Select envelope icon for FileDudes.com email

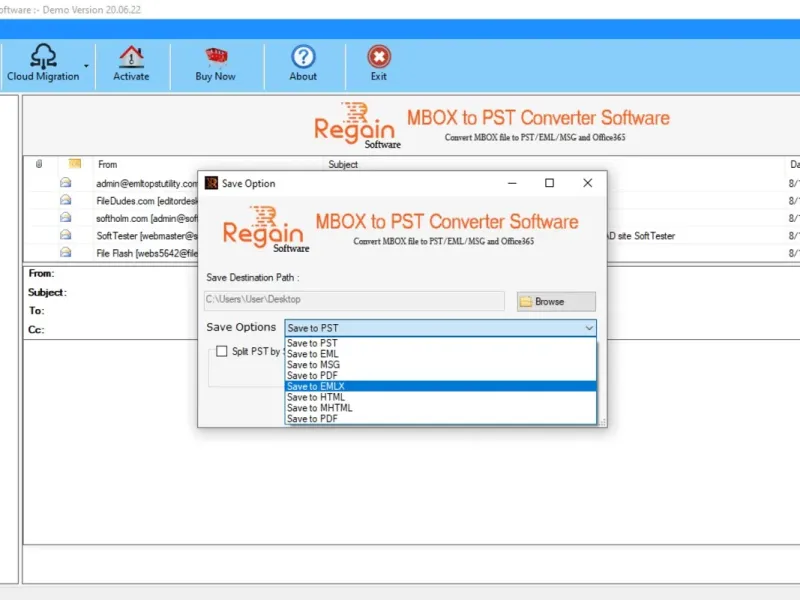coord(65,200)
